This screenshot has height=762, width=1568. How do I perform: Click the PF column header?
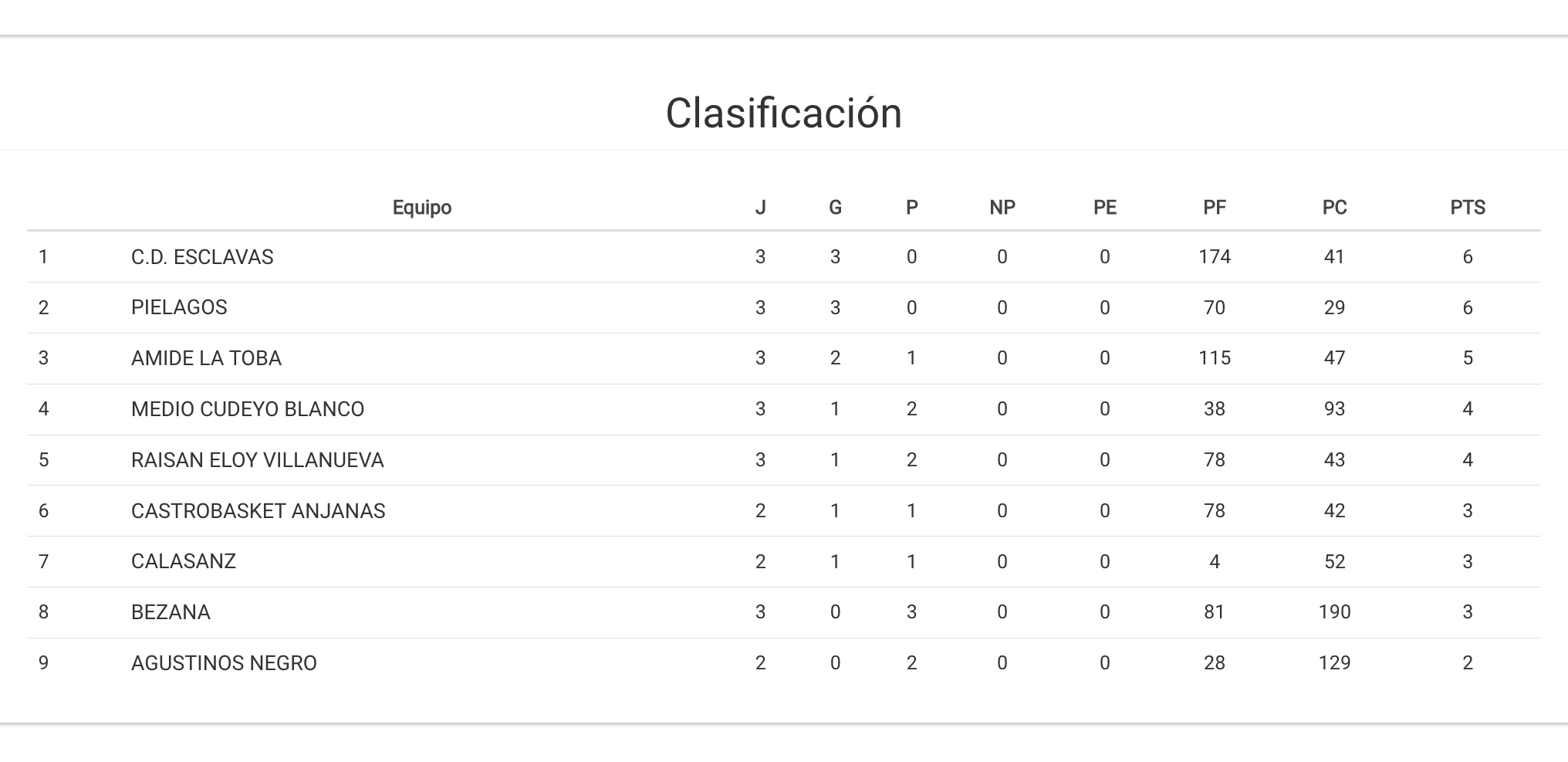click(x=1214, y=208)
